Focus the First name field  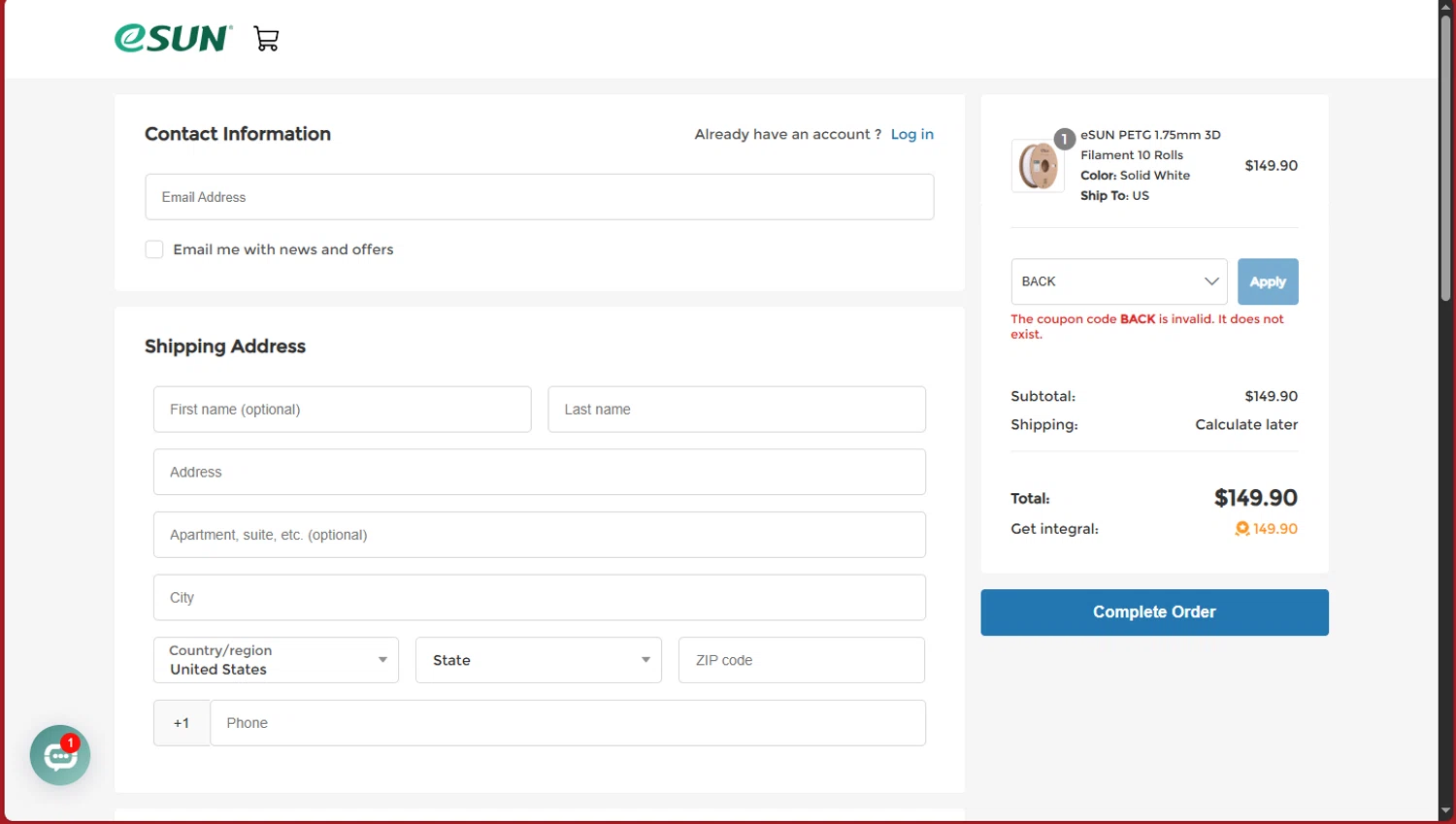[x=343, y=410]
